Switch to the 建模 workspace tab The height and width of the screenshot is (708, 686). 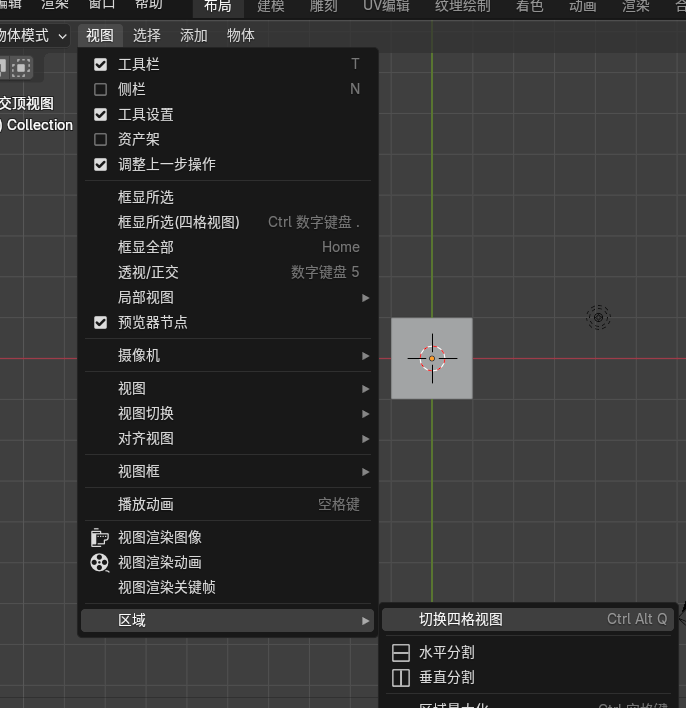(x=271, y=6)
